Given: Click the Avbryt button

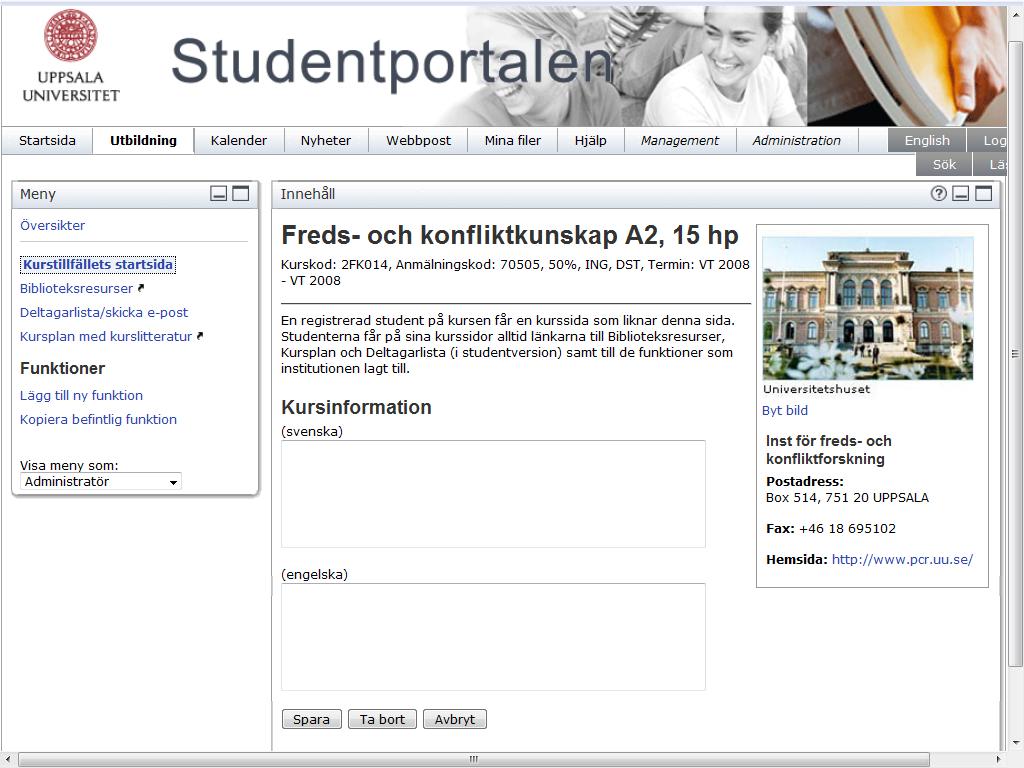Looking at the screenshot, I should click(x=455, y=719).
